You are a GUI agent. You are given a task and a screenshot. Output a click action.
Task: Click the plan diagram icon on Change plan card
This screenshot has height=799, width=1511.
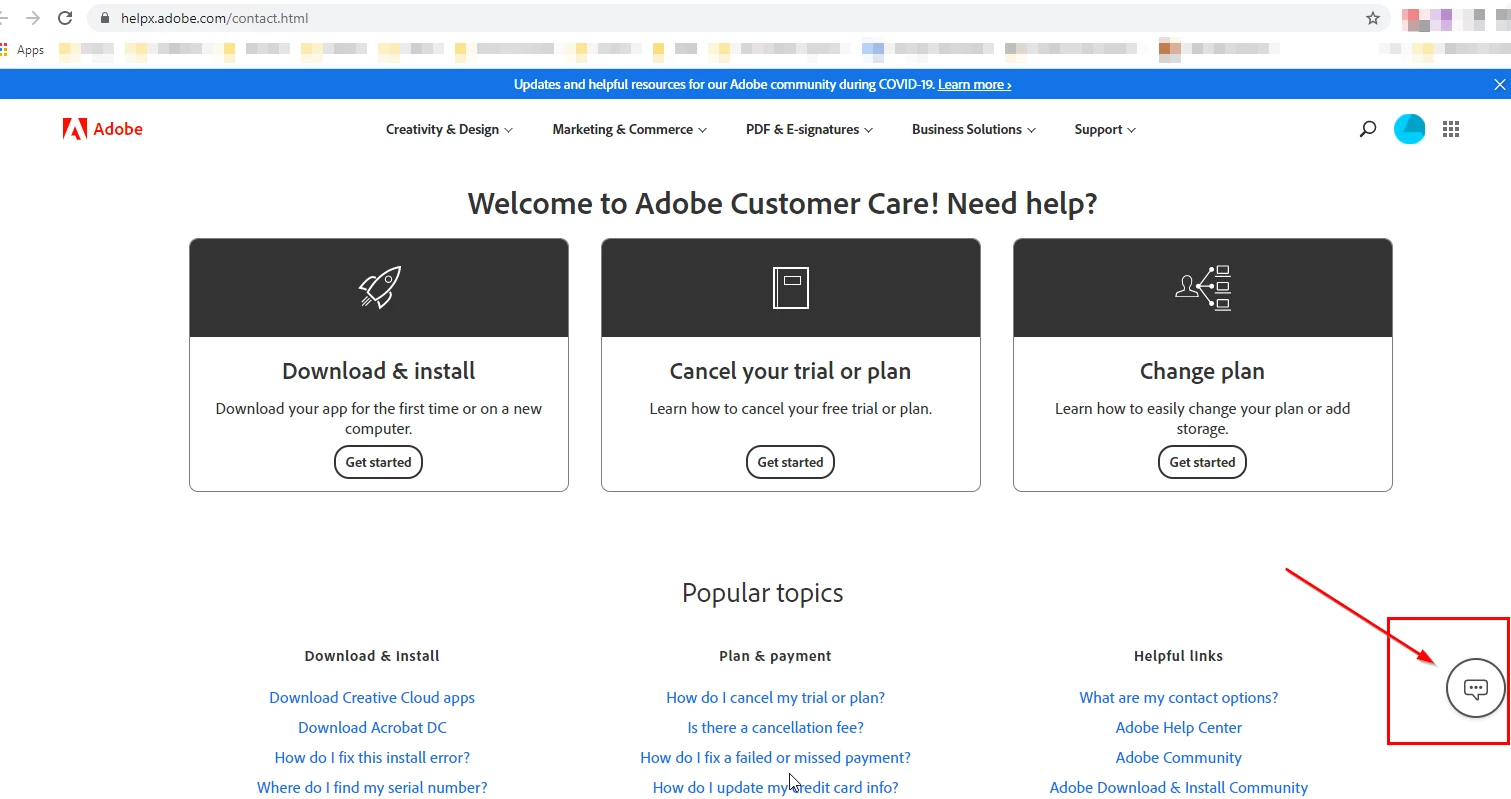coord(1202,287)
